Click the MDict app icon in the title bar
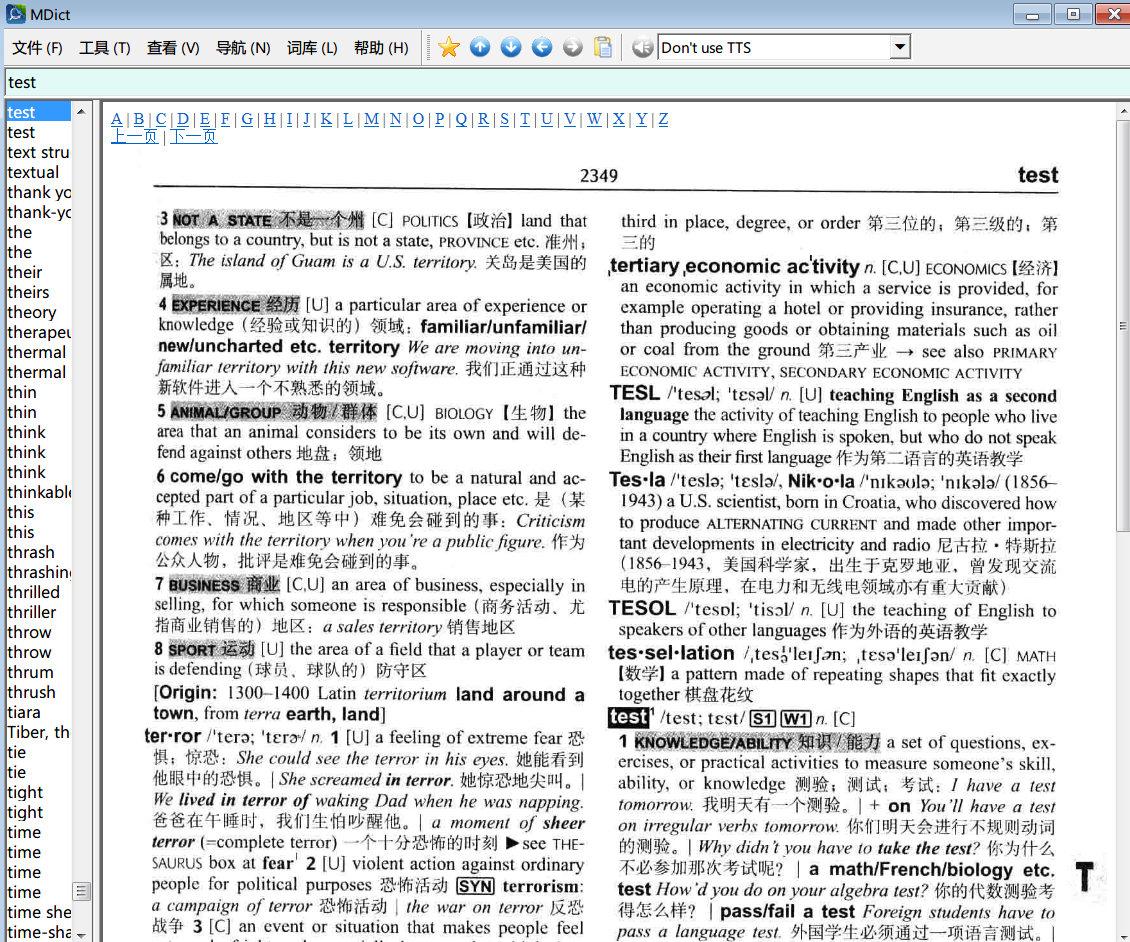The height and width of the screenshot is (942, 1130). (16, 14)
